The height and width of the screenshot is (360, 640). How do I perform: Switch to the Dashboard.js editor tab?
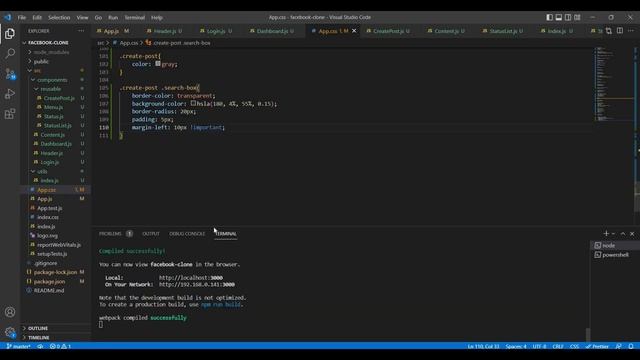[x=272, y=31]
